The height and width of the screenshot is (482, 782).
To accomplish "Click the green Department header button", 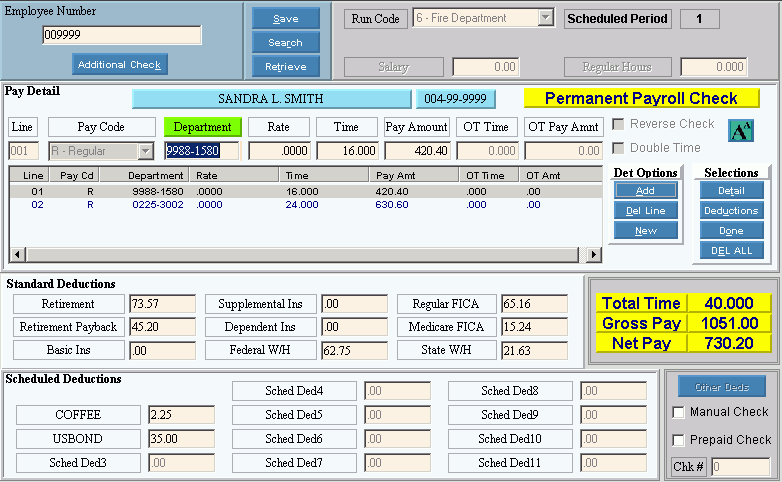I will click(203, 127).
